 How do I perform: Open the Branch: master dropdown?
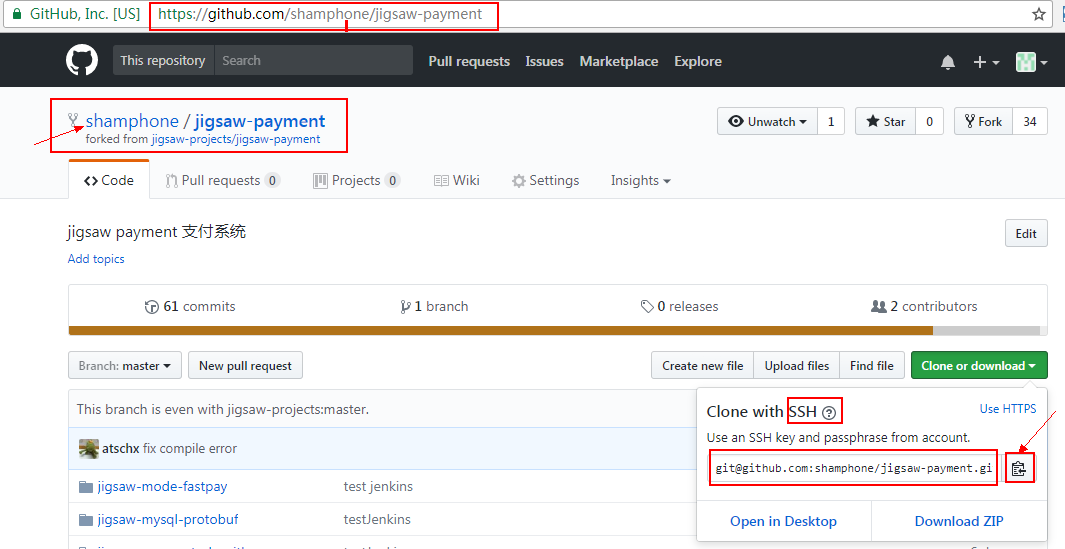(x=125, y=366)
